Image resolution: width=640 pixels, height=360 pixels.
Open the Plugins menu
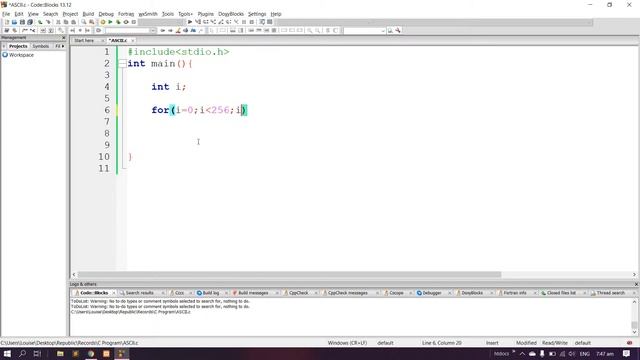coord(206,14)
